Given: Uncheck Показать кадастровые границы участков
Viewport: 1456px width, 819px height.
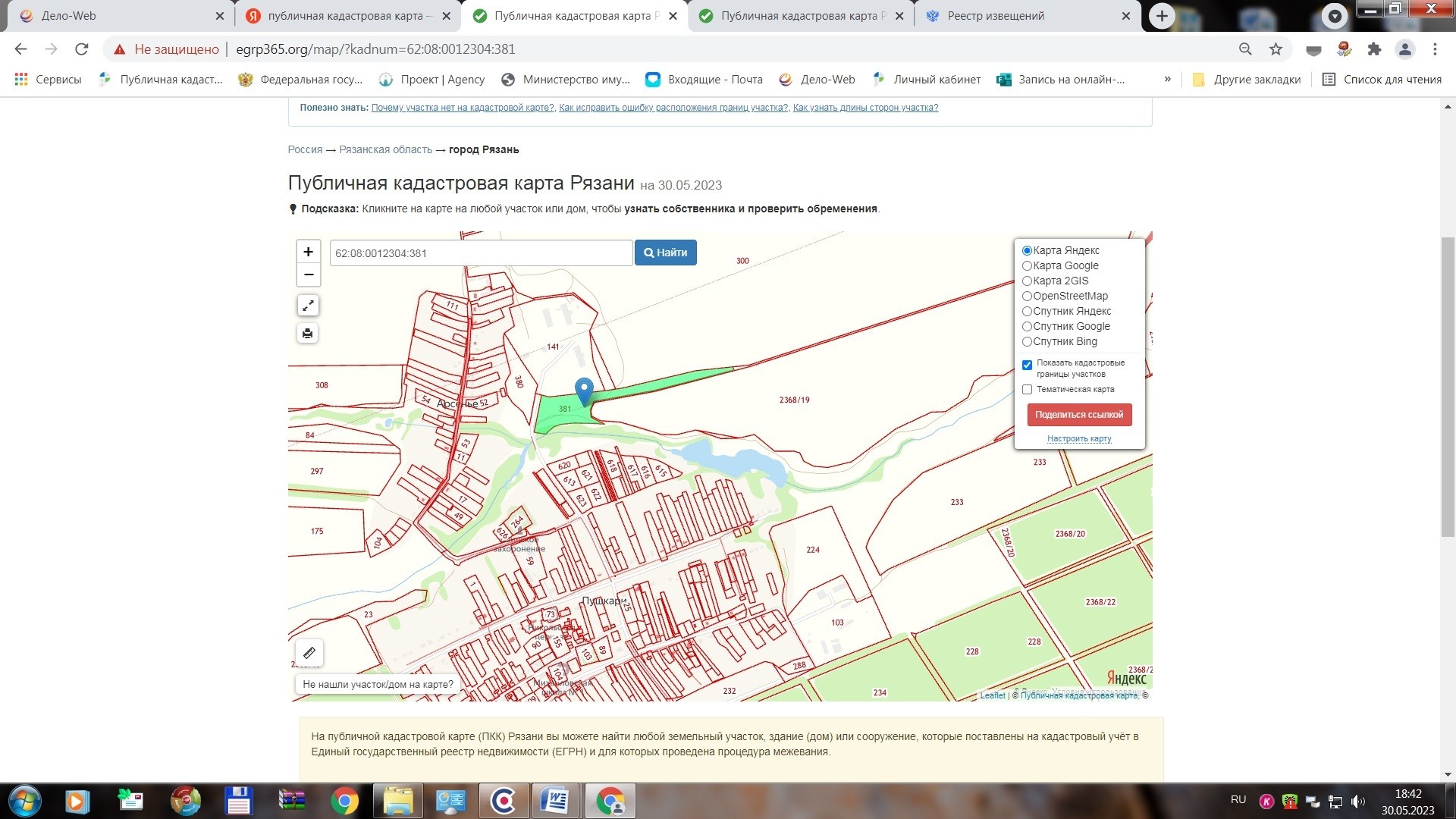Looking at the screenshot, I should click(1027, 366).
